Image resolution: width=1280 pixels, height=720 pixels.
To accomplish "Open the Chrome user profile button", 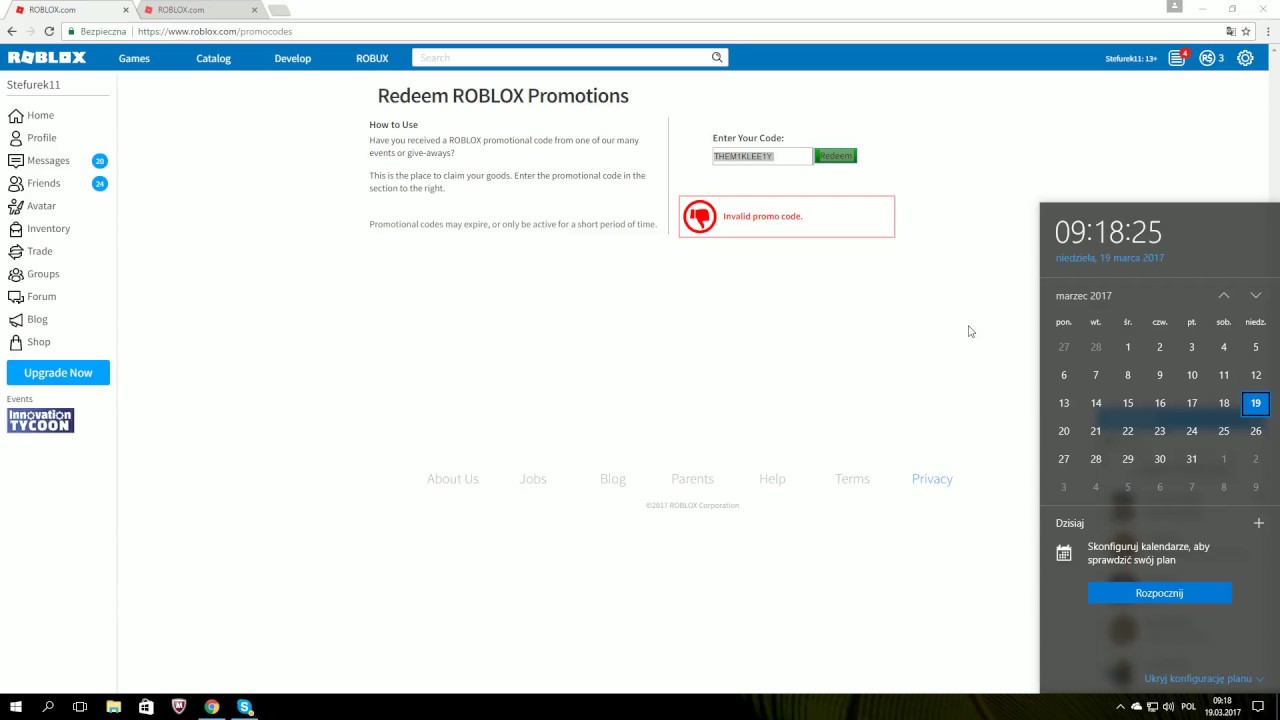I will (x=1175, y=7).
